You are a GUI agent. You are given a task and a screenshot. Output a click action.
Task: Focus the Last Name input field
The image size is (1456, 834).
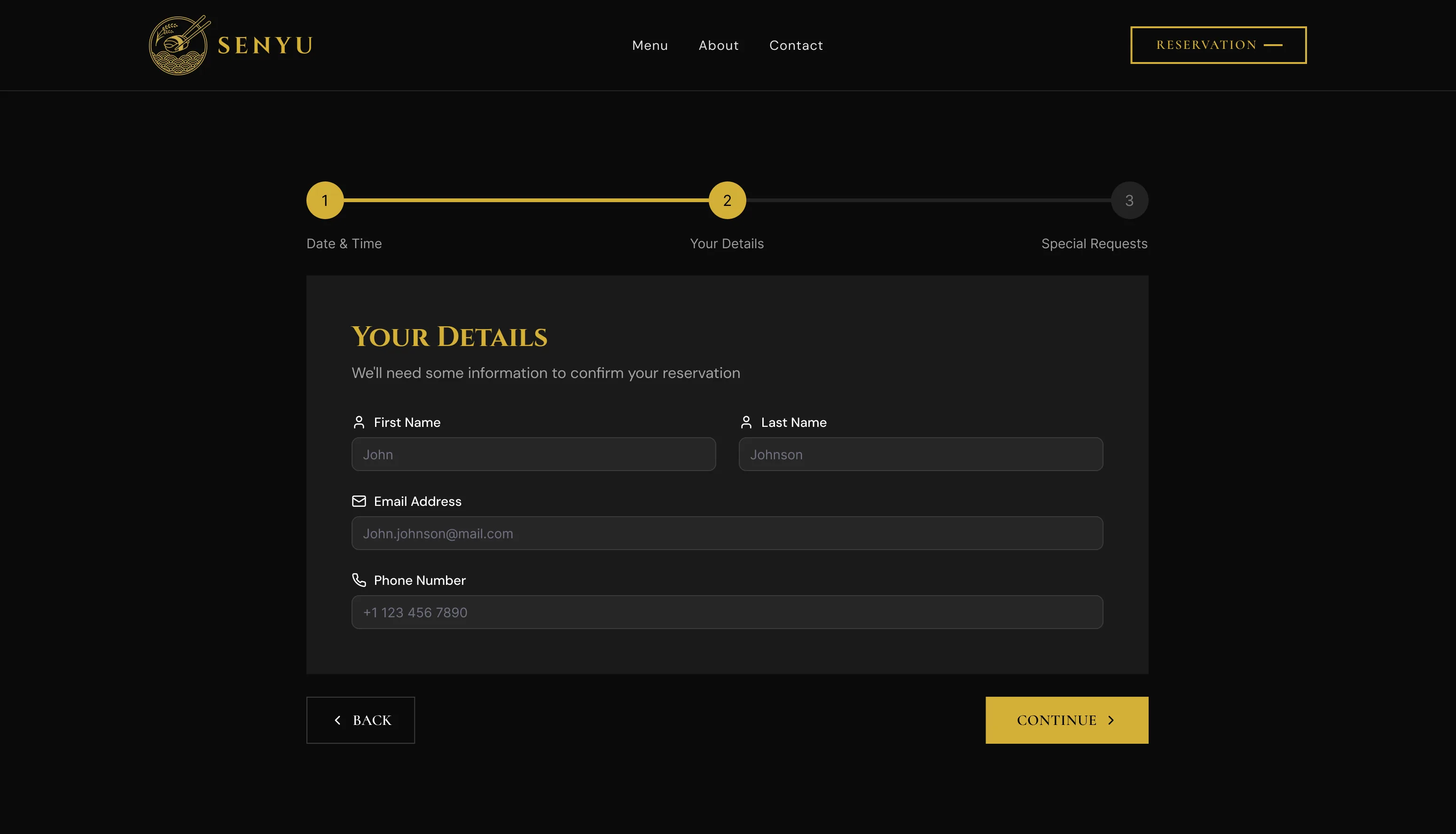coord(921,454)
